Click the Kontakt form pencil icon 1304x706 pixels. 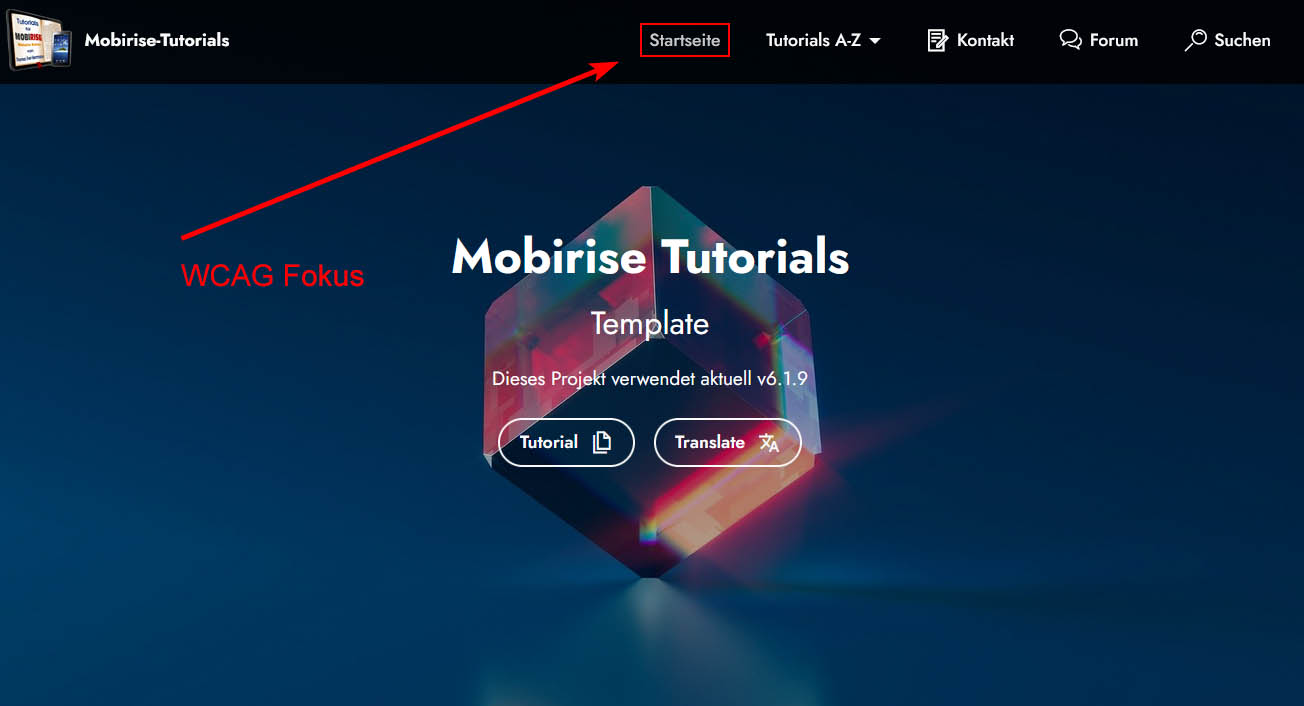point(937,40)
